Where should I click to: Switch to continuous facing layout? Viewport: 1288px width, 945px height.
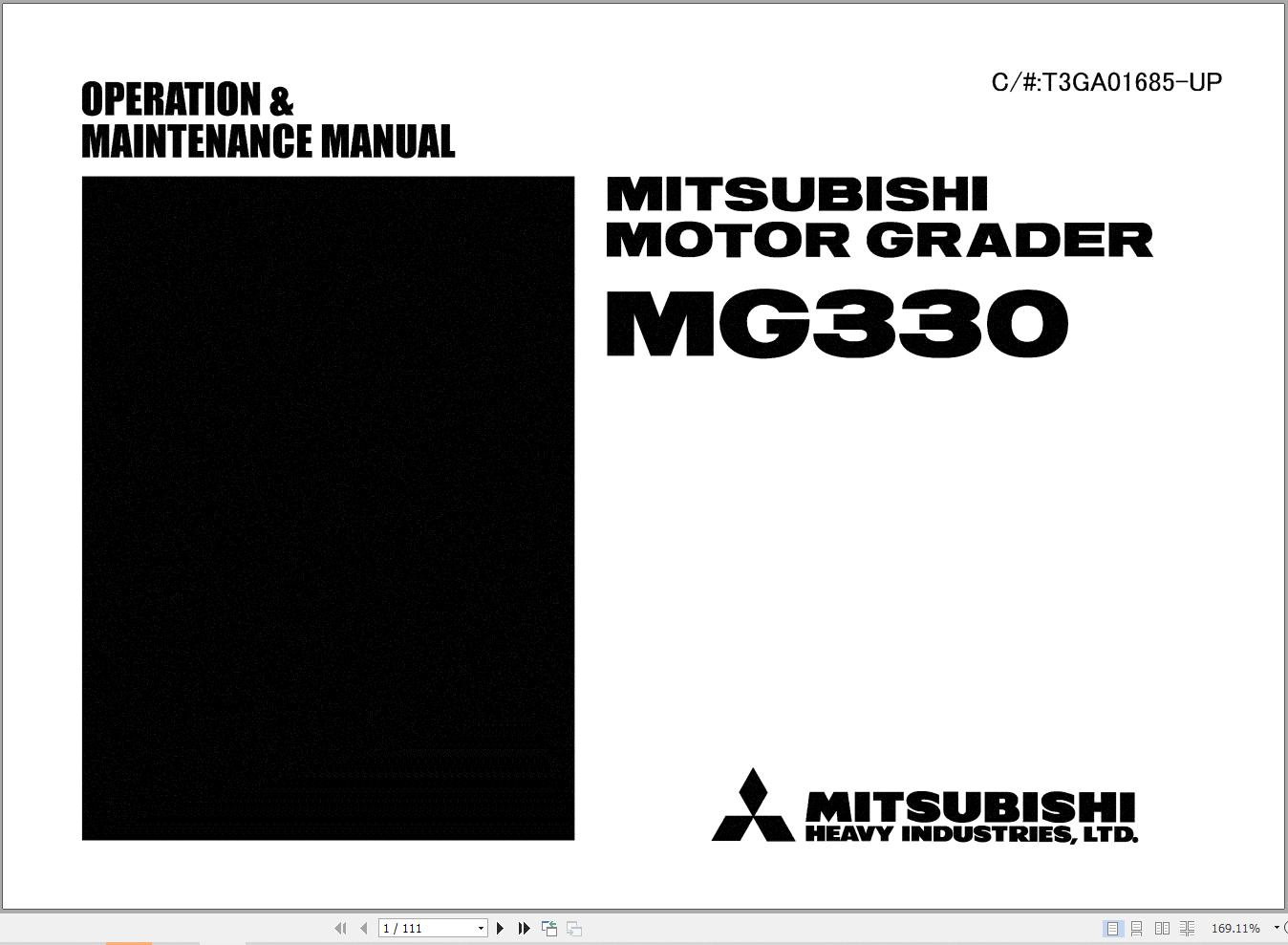pos(1187,928)
